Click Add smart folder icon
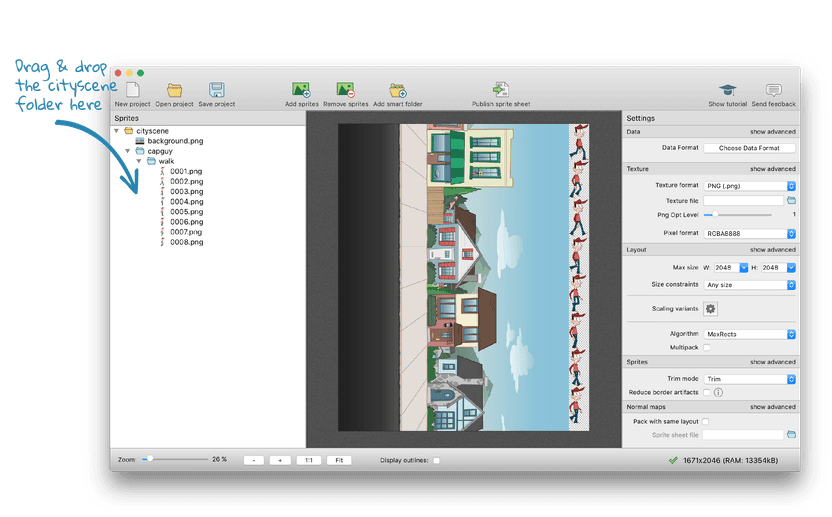Screen dimensions: 832x517 (x=397, y=90)
